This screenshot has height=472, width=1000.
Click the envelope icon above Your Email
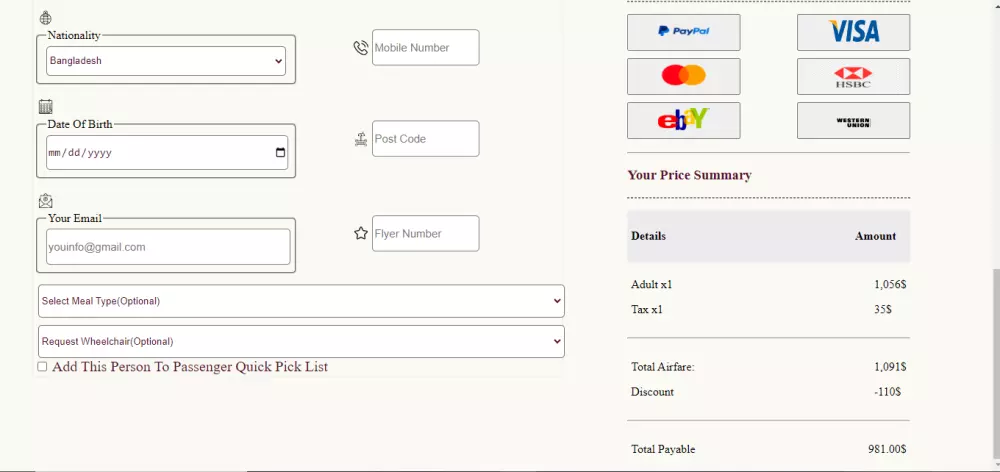point(45,202)
